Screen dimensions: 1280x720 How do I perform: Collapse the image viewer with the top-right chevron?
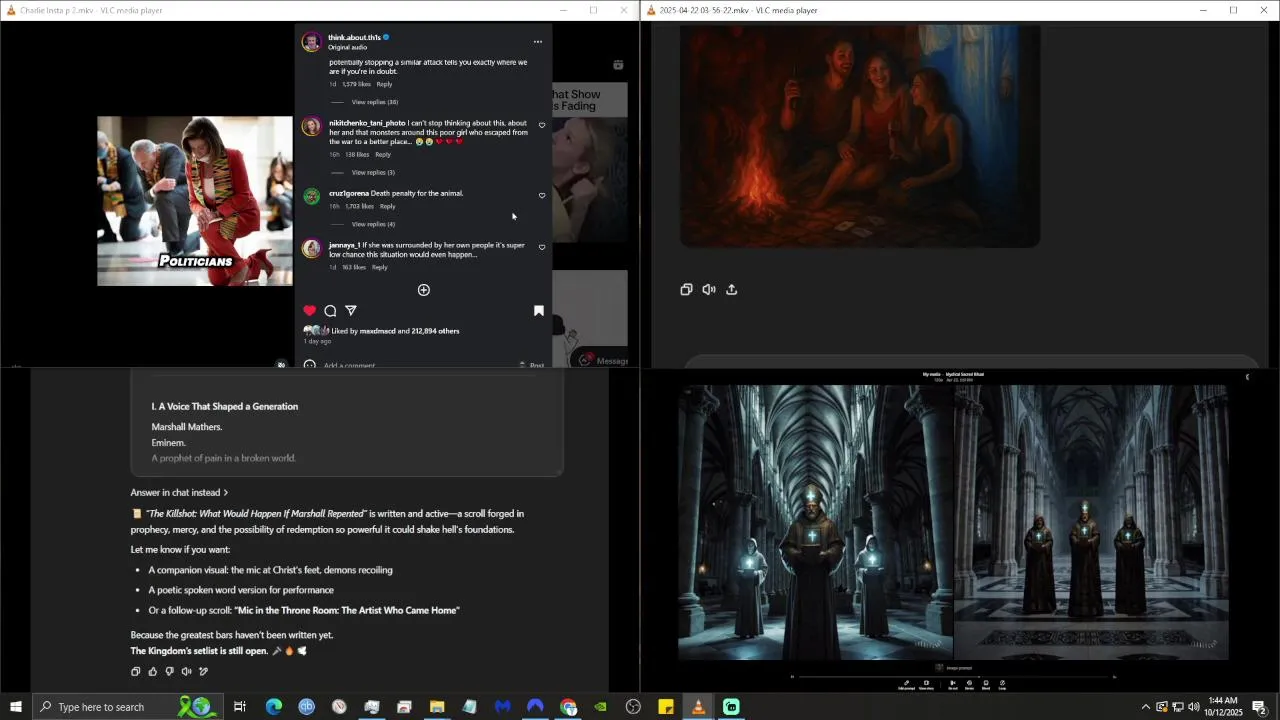pyautogui.click(x=1247, y=377)
